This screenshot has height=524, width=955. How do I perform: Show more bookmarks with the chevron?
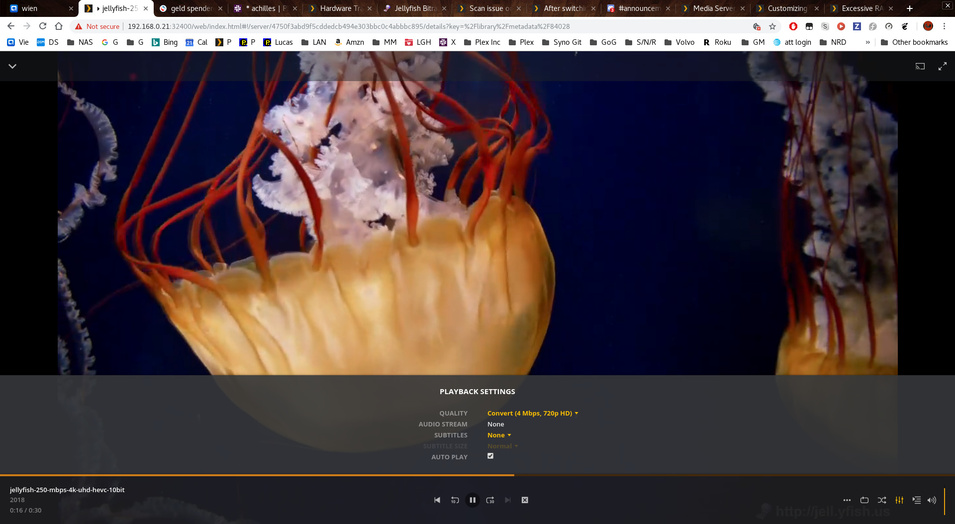pos(867,42)
